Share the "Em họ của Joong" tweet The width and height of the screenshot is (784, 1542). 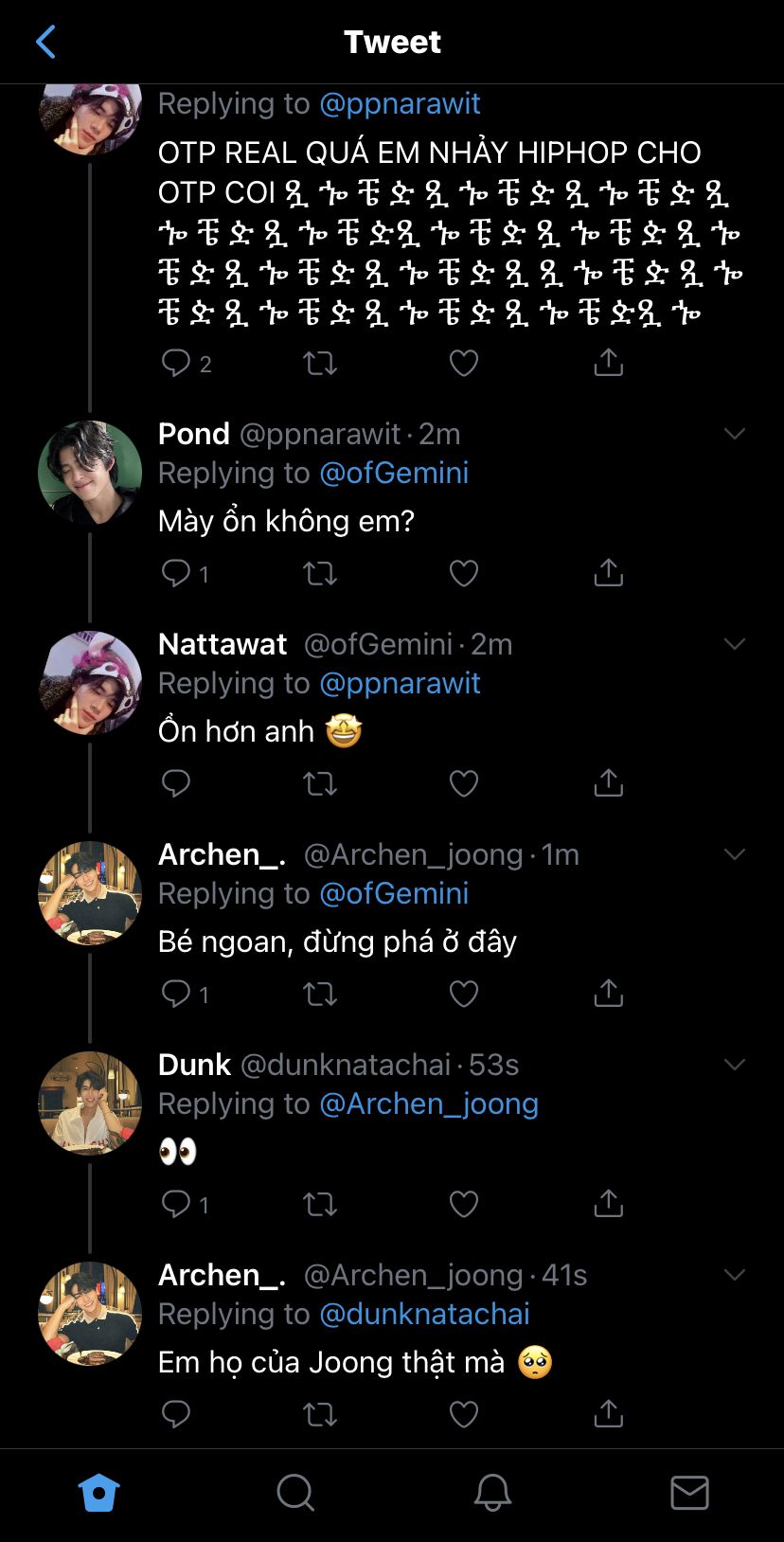tap(608, 1414)
